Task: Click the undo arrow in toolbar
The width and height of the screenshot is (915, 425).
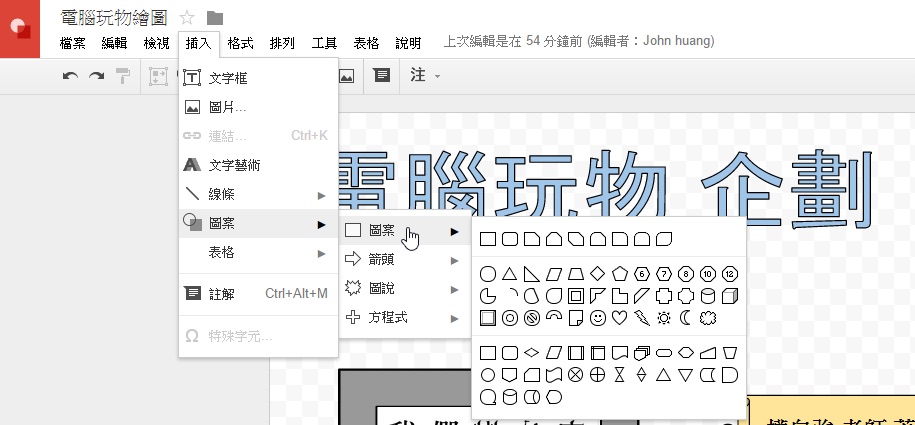Action: point(70,75)
